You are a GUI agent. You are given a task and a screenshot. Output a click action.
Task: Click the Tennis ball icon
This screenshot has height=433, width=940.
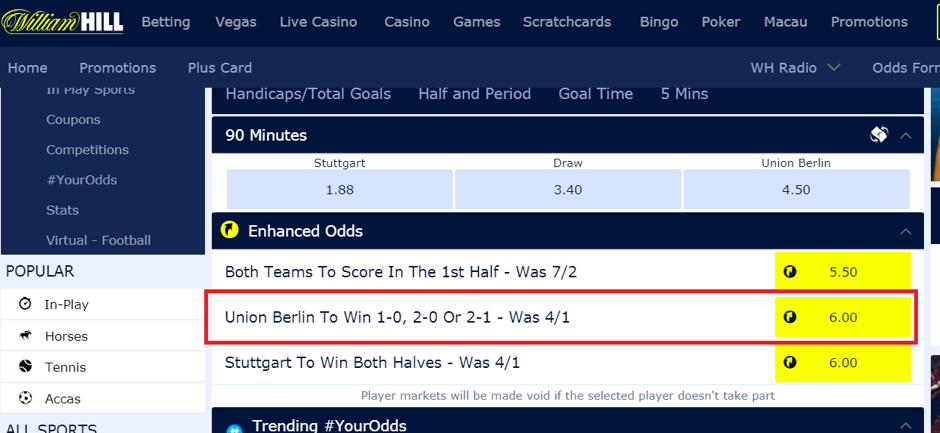coord(25,366)
